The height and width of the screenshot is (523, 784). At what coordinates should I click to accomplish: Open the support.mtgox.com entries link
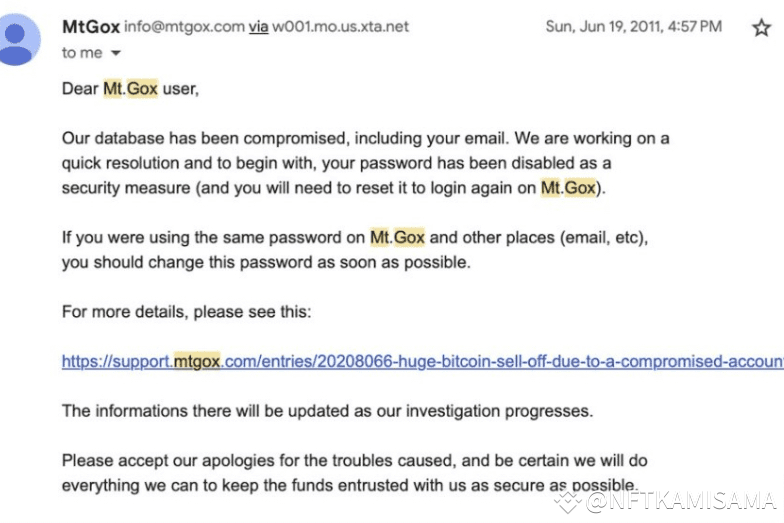[x=420, y=361]
